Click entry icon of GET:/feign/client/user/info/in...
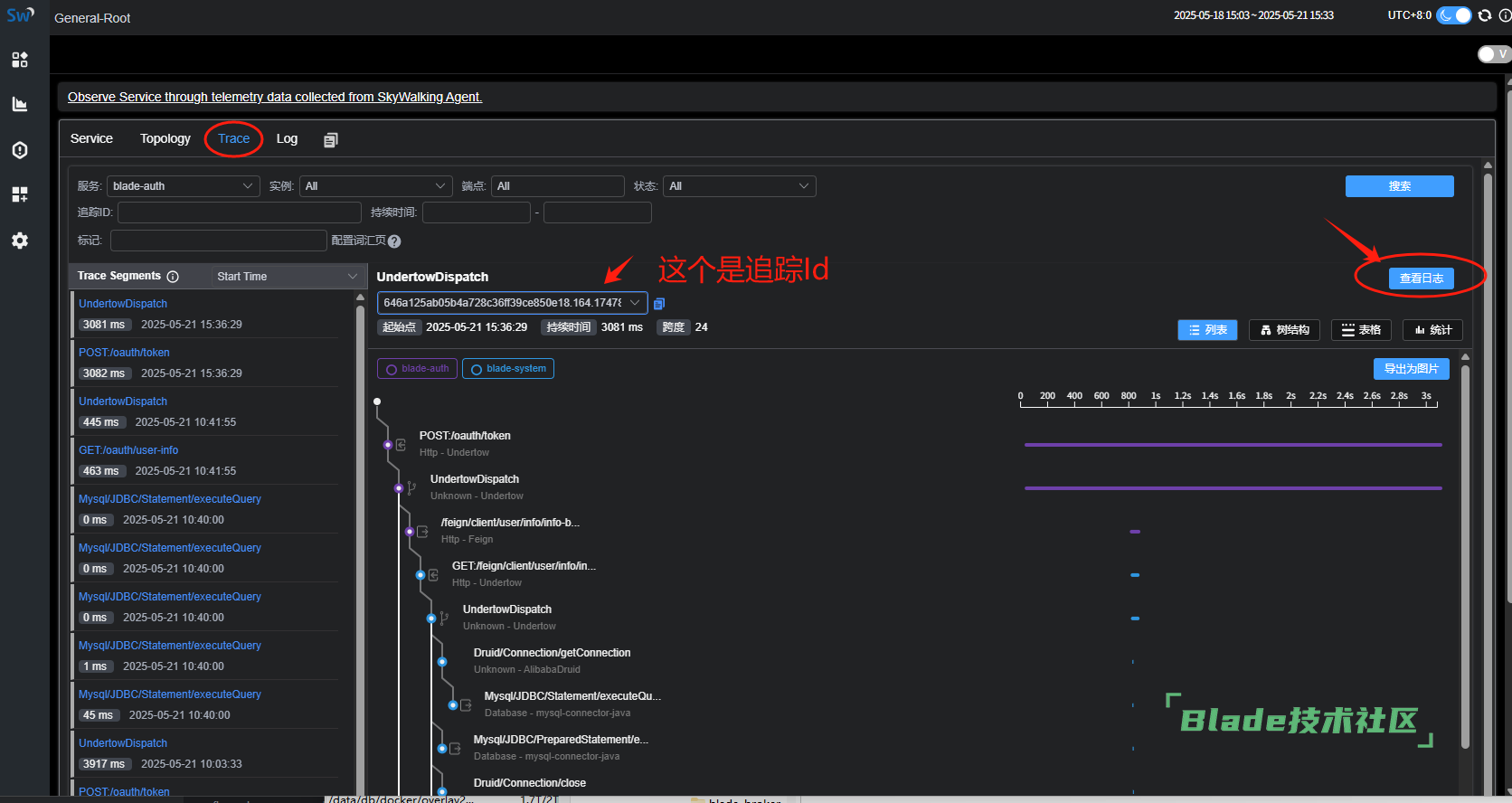Image resolution: width=1512 pixels, height=803 pixels. coord(433,575)
